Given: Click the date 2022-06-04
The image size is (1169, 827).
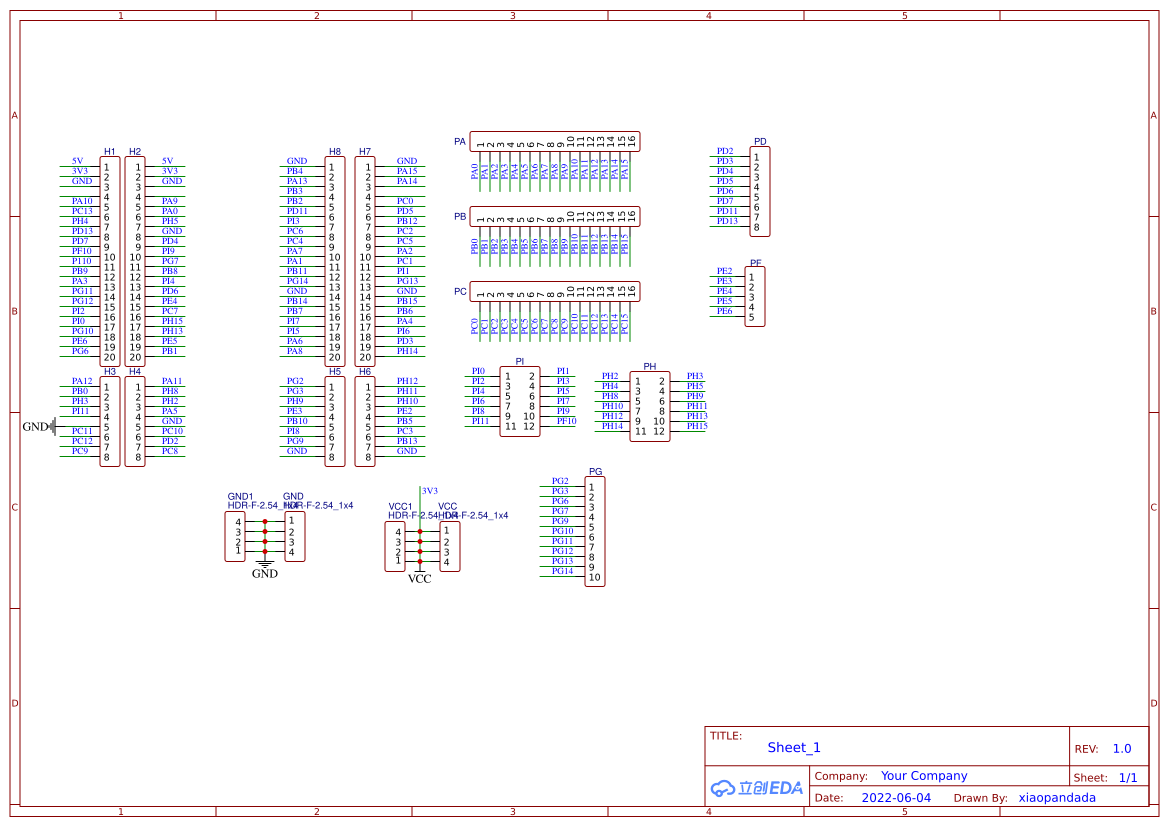Looking at the screenshot, I should [896, 798].
